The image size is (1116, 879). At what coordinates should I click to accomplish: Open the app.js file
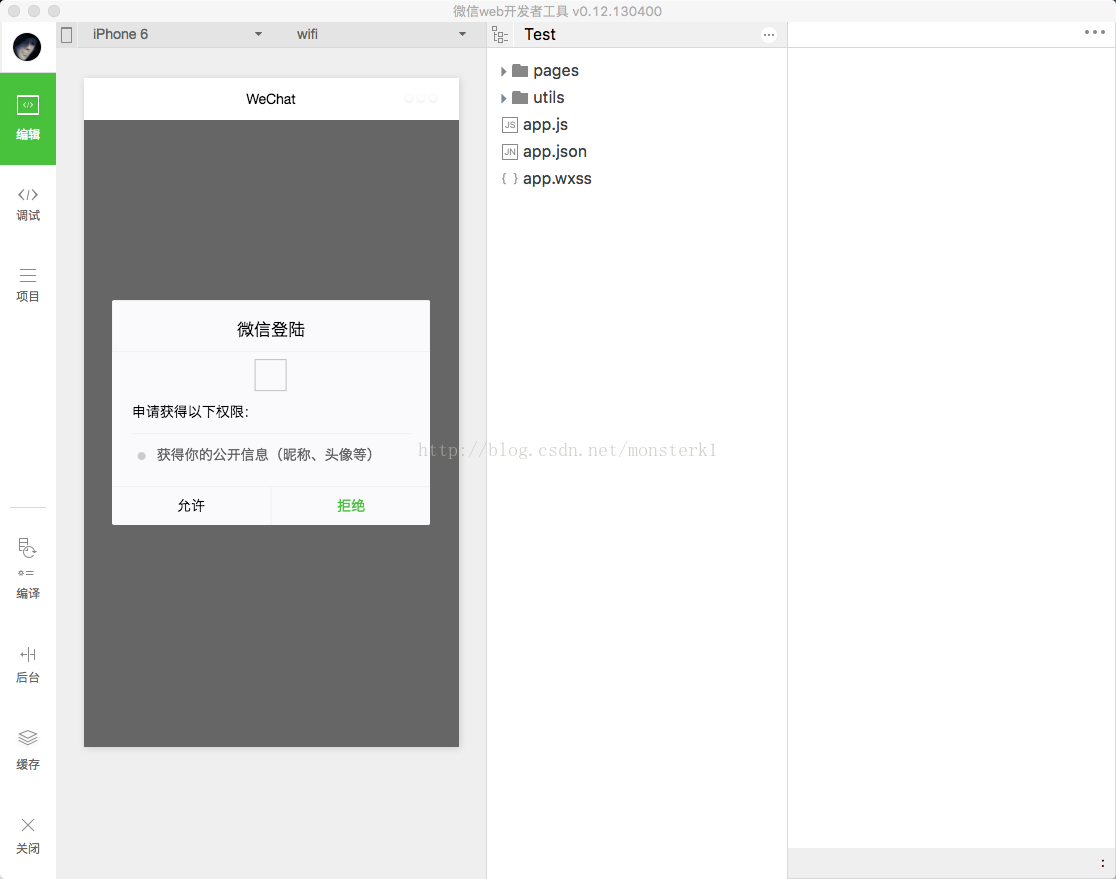pos(545,125)
